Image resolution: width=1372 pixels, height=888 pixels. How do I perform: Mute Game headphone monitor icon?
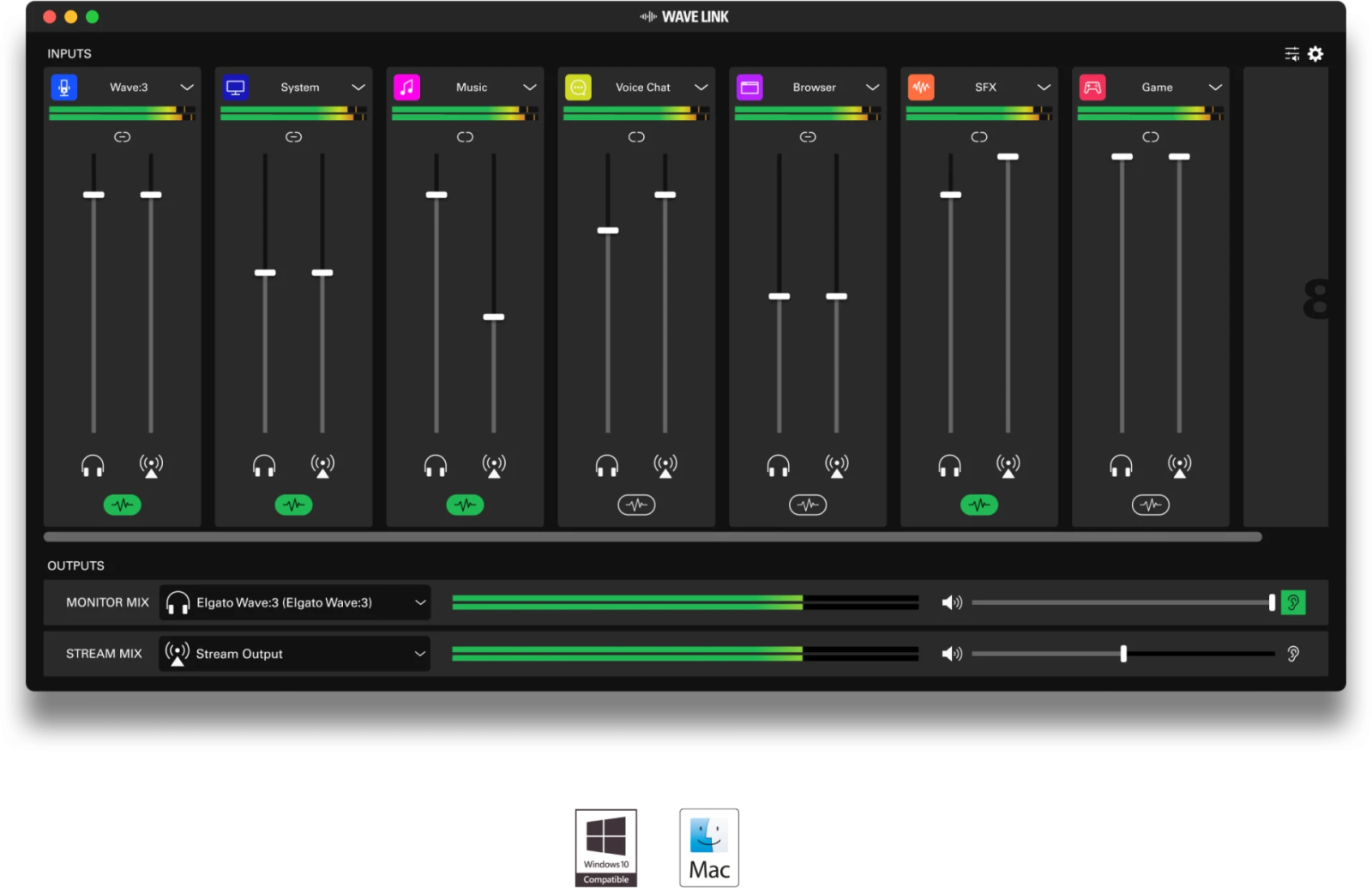1122,466
